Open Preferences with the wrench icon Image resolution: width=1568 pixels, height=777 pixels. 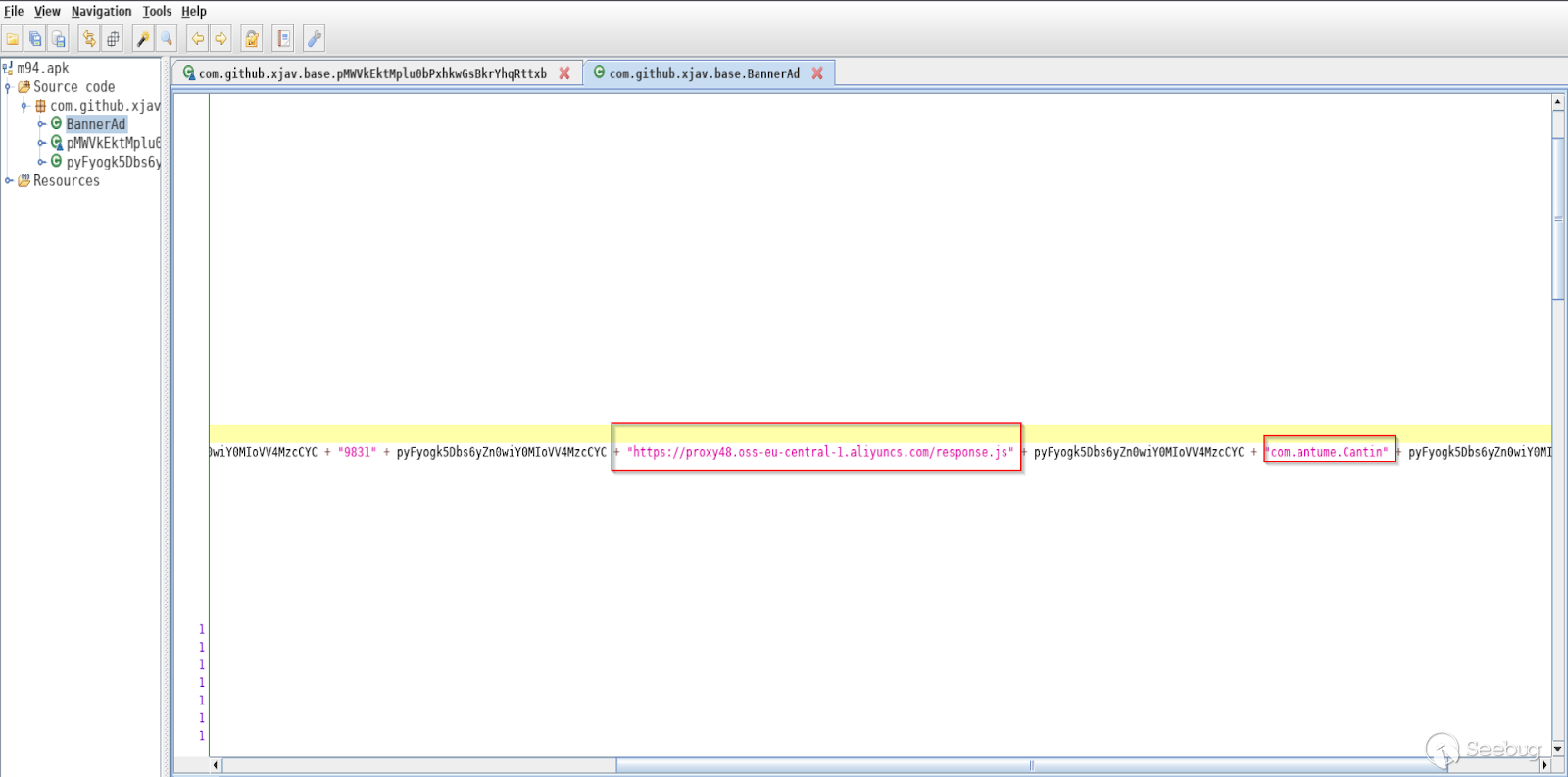coord(314,39)
